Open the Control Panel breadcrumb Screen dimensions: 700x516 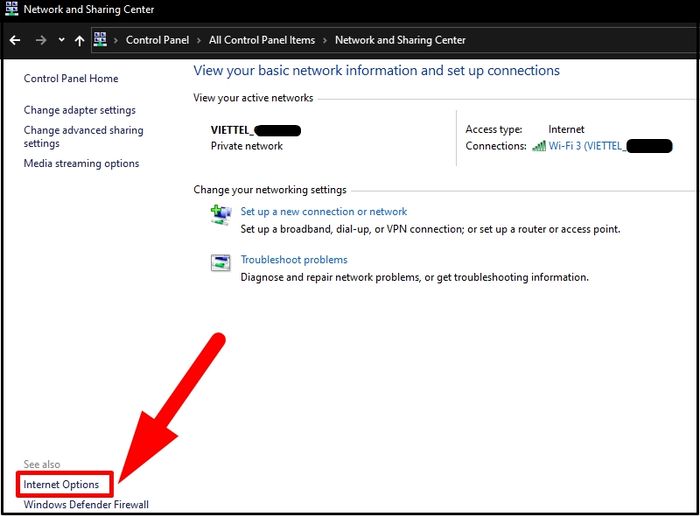tap(158, 40)
